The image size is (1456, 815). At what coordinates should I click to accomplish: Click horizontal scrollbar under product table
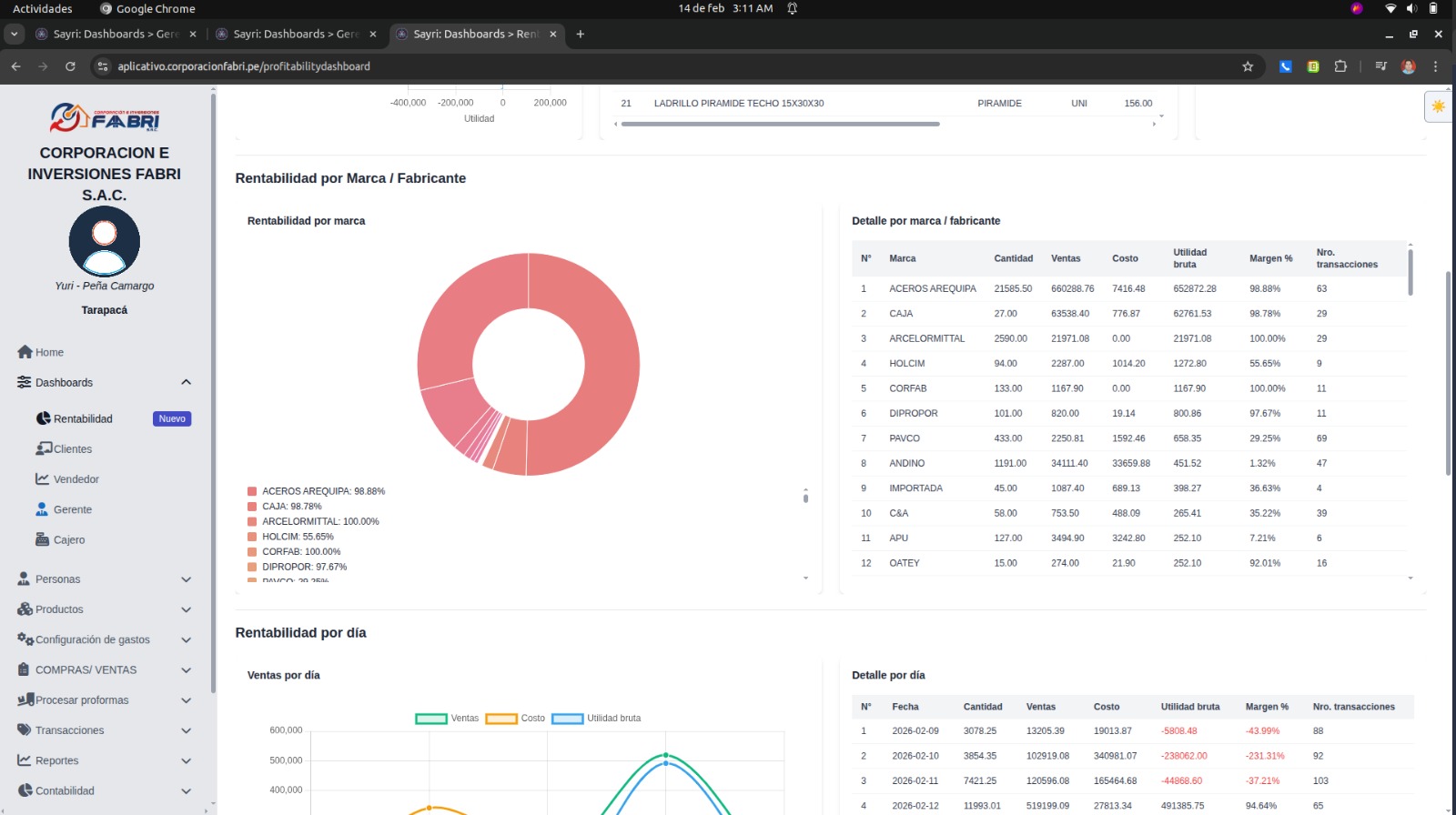tap(780, 124)
